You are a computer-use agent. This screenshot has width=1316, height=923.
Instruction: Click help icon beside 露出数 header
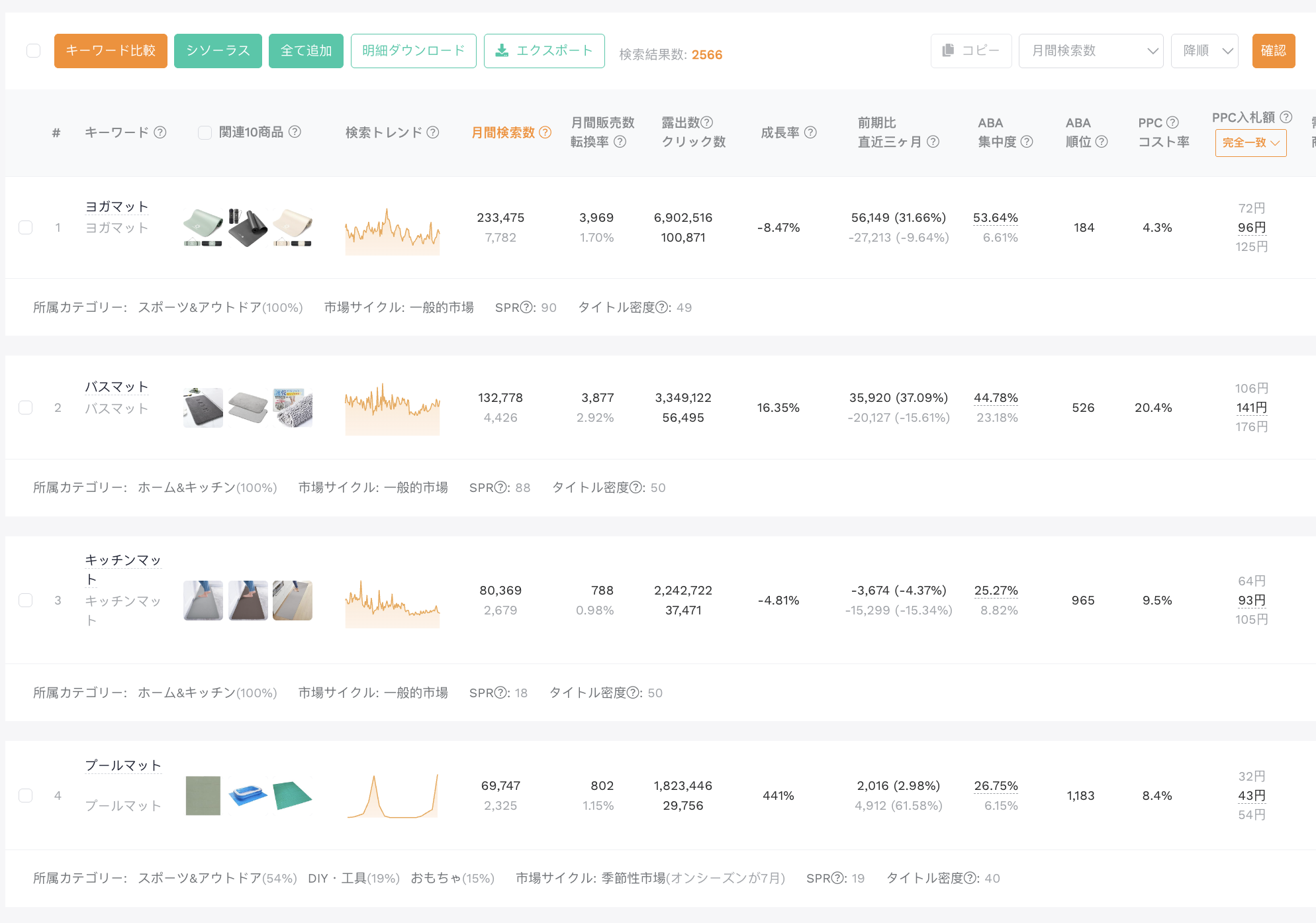[x=707, y=122]
